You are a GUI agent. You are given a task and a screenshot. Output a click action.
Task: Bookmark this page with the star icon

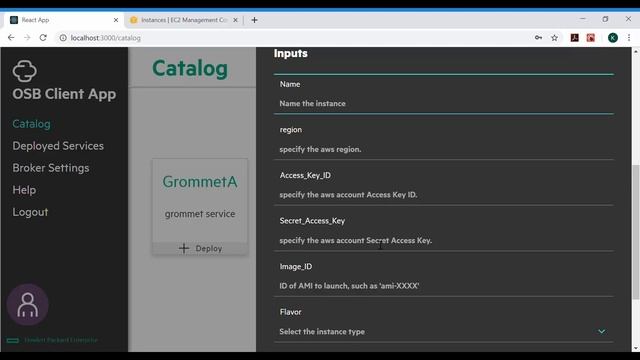pos(554,38)
